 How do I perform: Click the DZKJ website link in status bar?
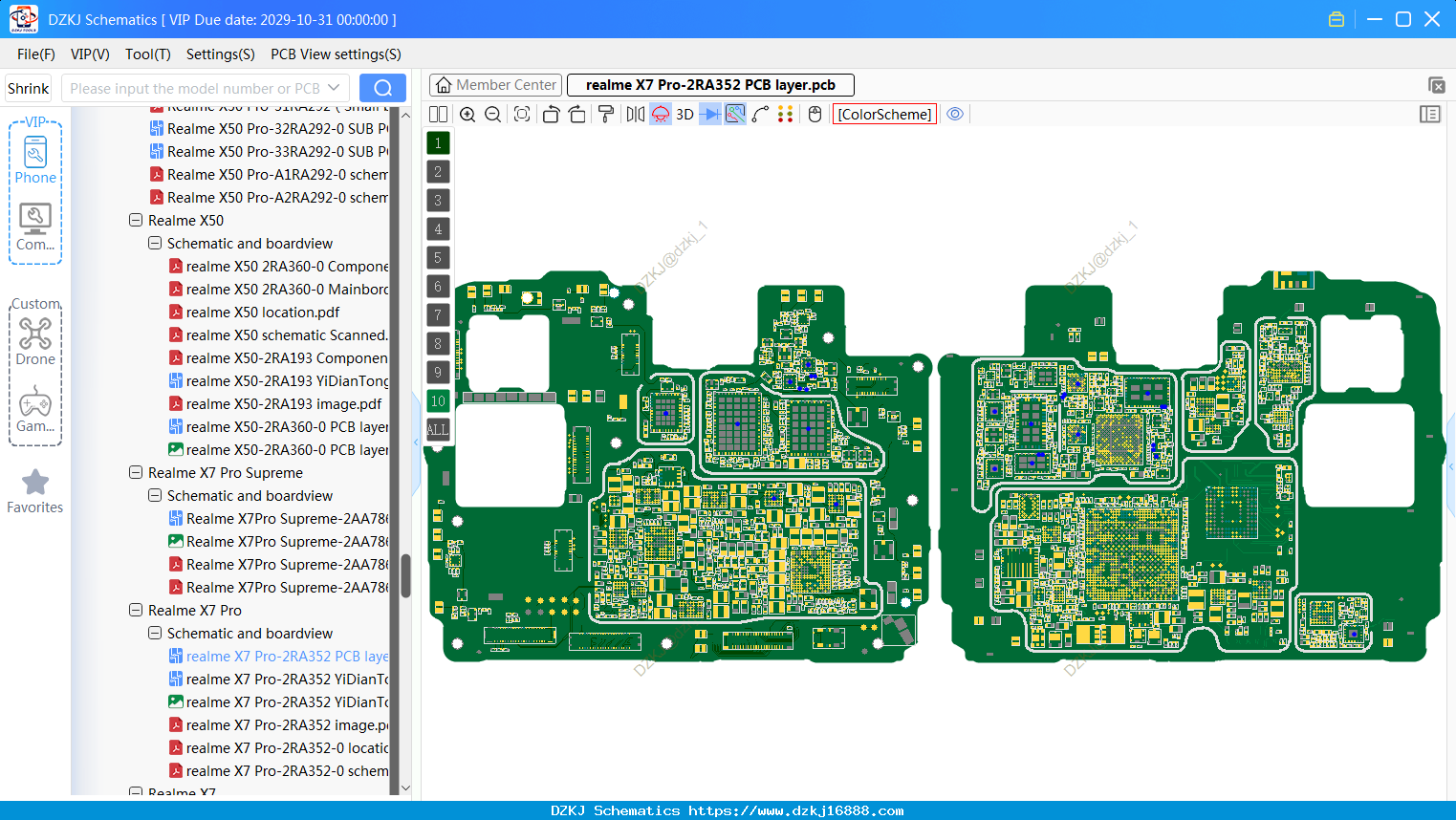(x=795, y=810)
